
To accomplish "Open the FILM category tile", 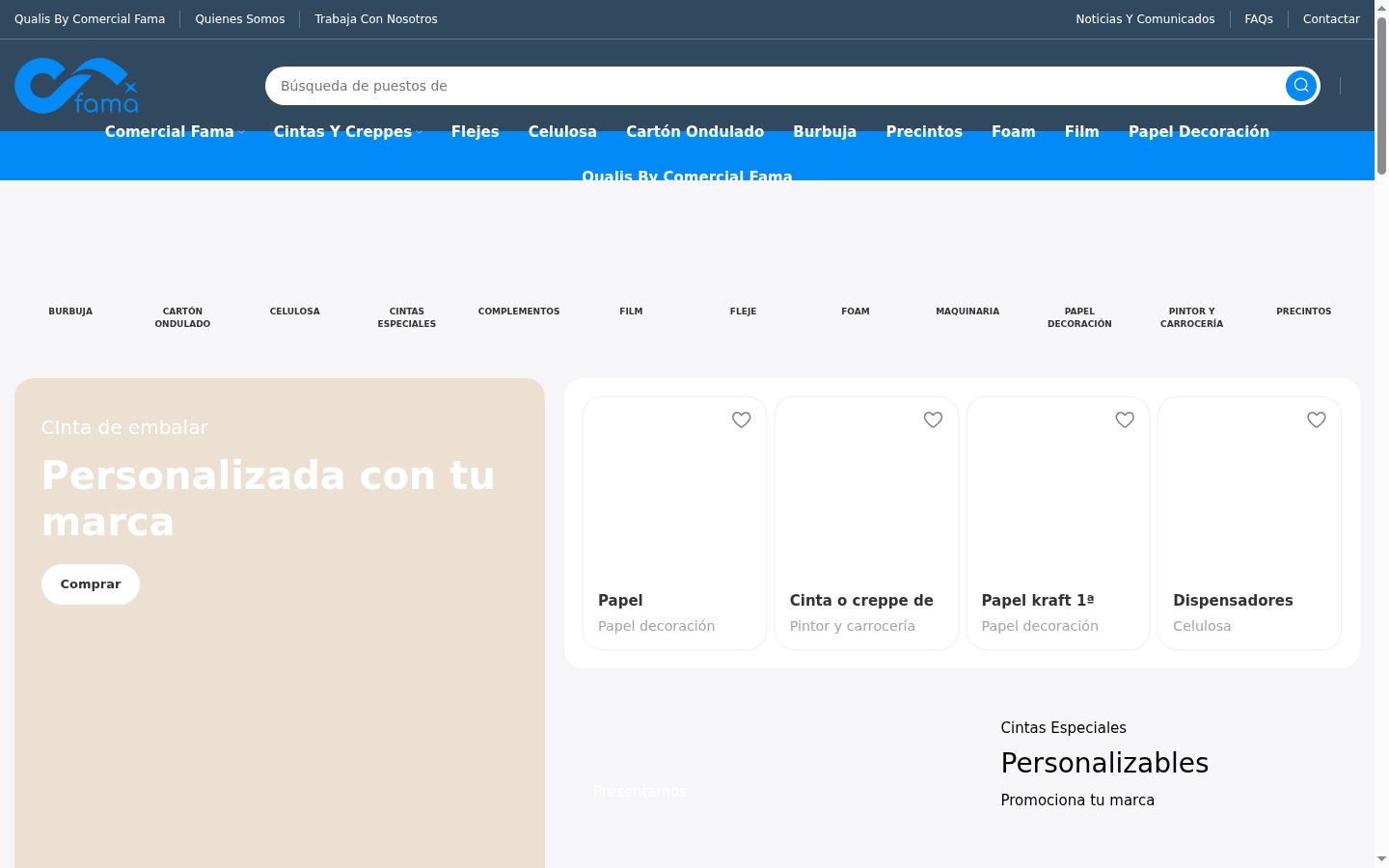I will pyautogui.click(x=631, y=312).
